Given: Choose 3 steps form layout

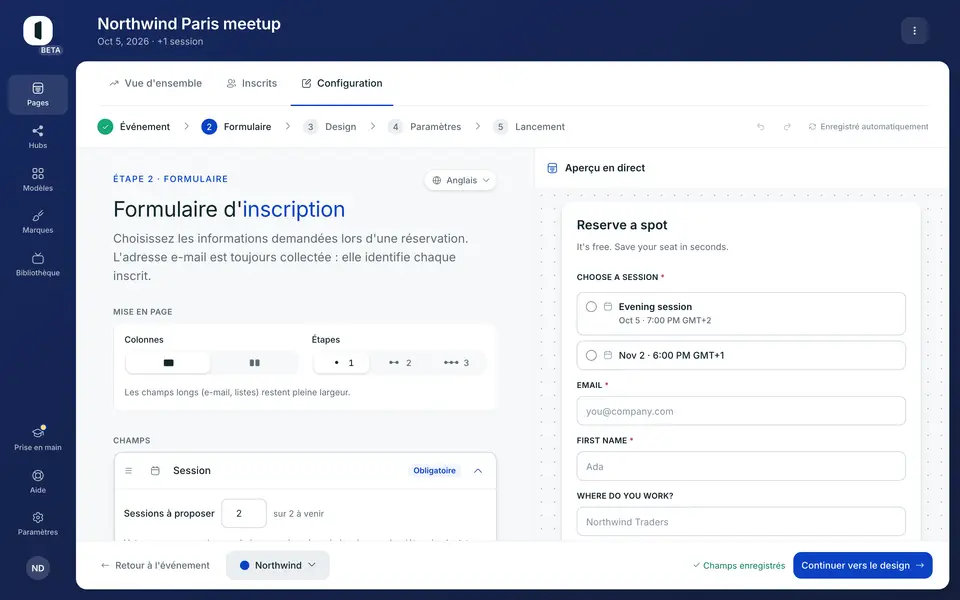Looking at the screenshot, I should tap(457, 362).
